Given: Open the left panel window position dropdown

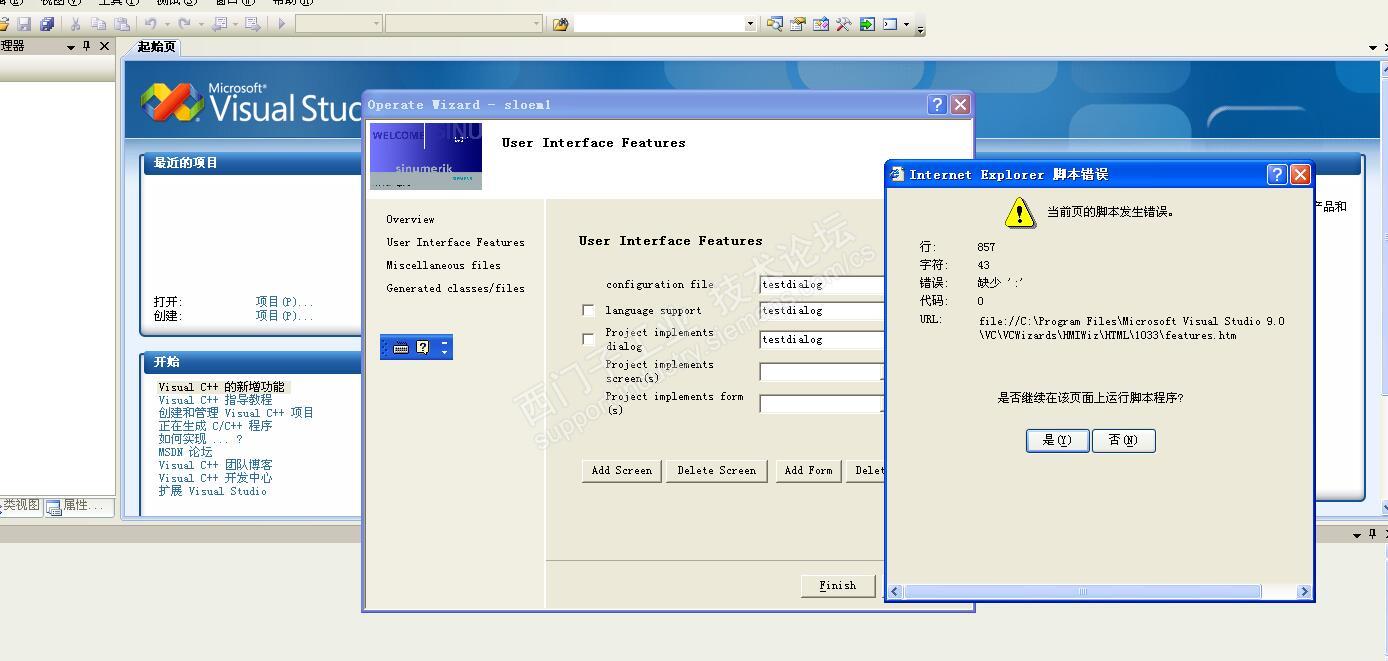Looking at the screenshot, I should click(x=71, y=47).
